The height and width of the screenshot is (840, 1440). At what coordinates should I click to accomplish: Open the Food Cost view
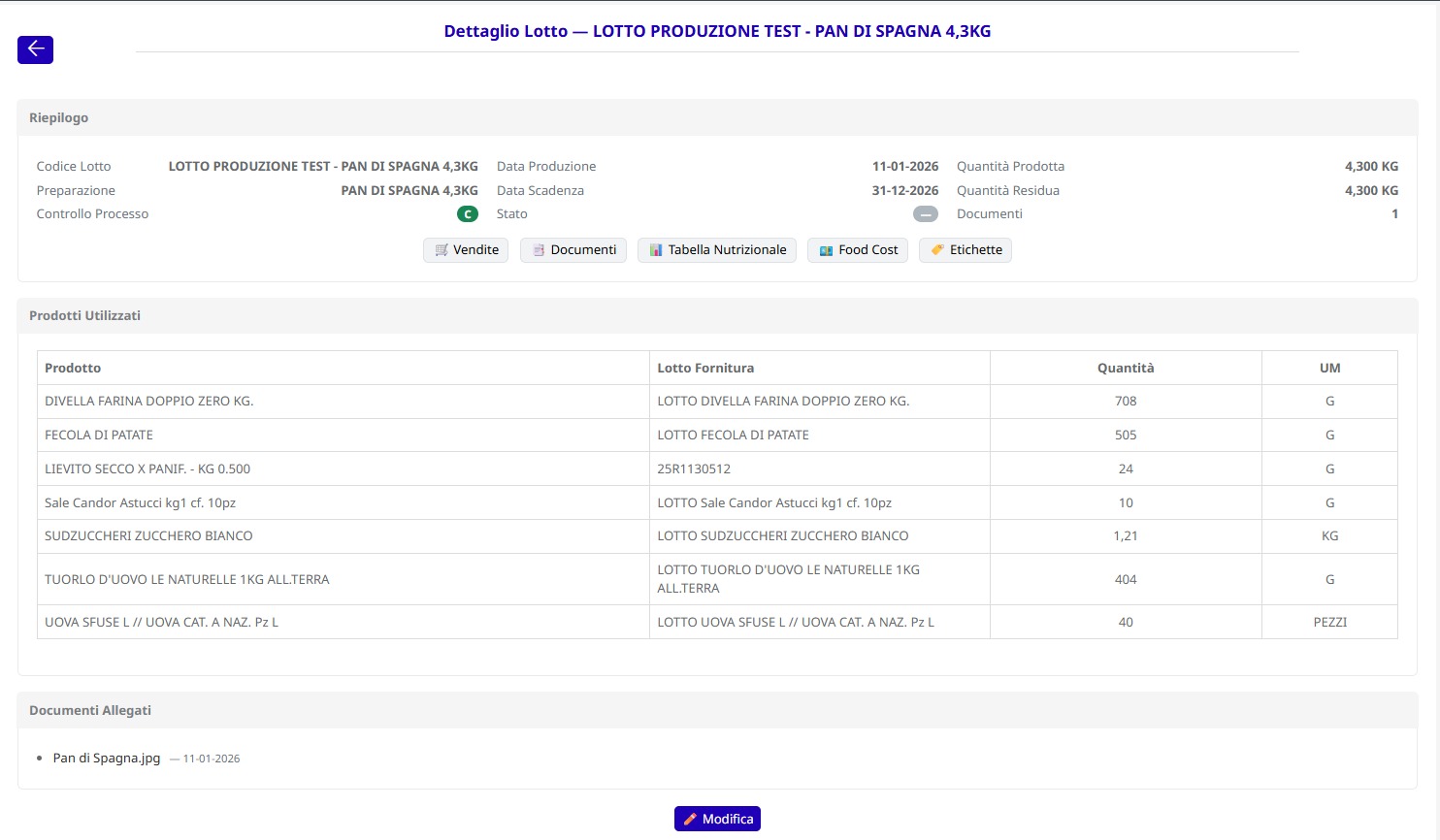858,250
